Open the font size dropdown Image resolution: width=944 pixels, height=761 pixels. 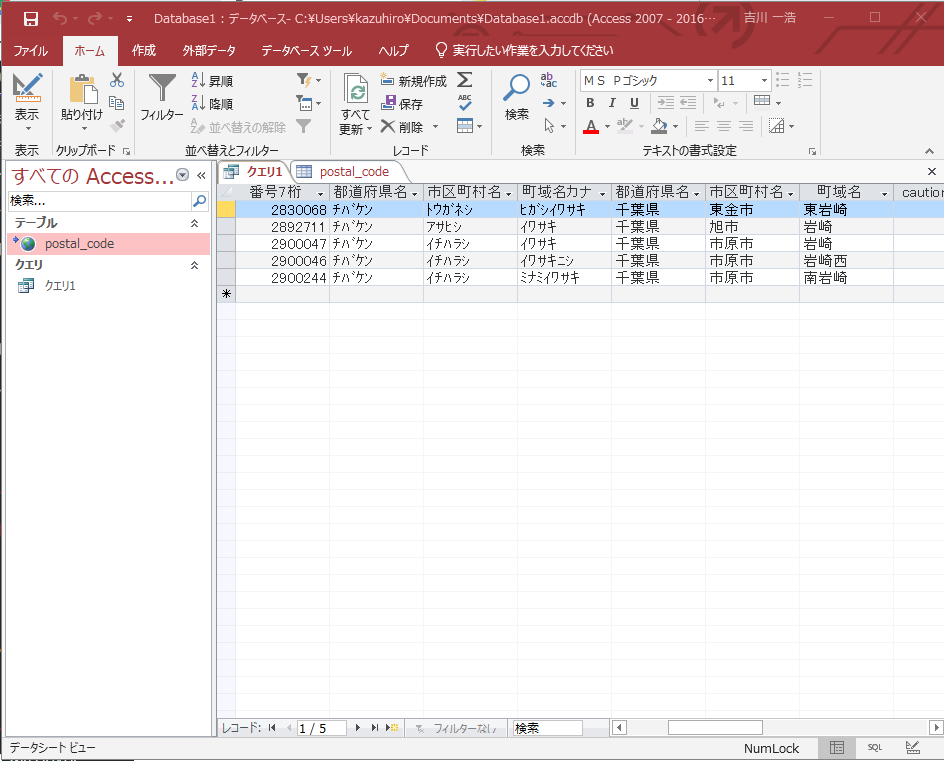[764, 81]
